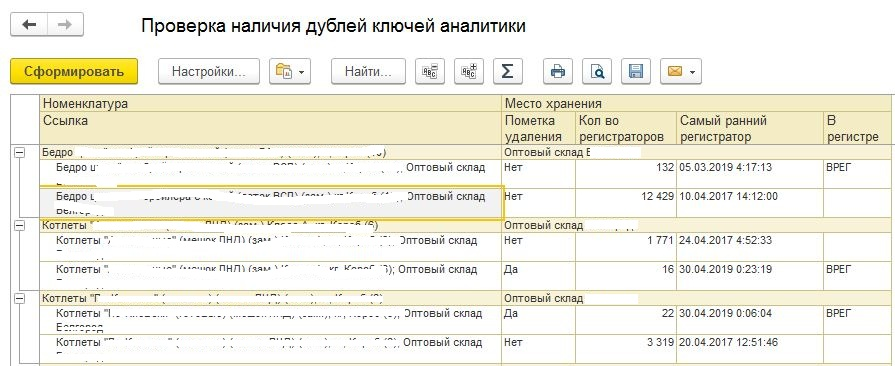Screen dimensions: 895x366
Task: Expand all groups icon with plus
Action: (x=469, y=71)
